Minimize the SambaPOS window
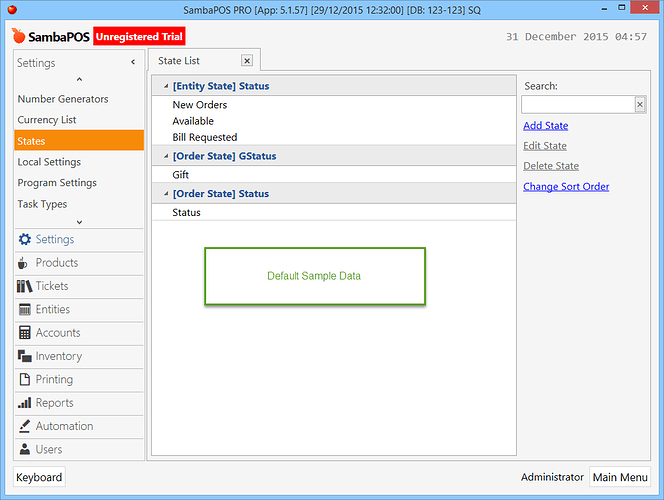This screenshot has width=664, height=500. (604, 8)
